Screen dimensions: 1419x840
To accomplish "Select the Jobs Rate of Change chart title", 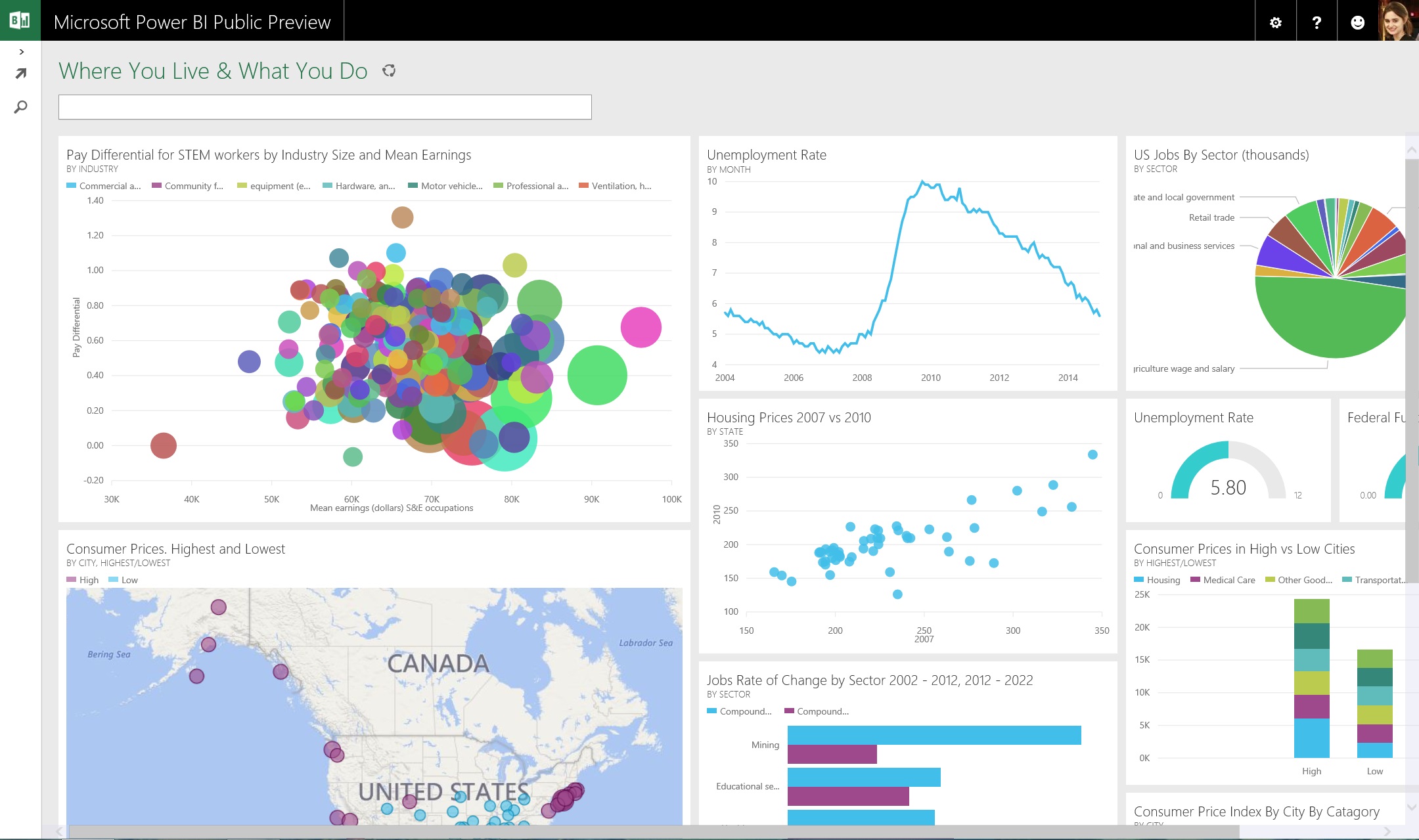I will click(869, 680).
